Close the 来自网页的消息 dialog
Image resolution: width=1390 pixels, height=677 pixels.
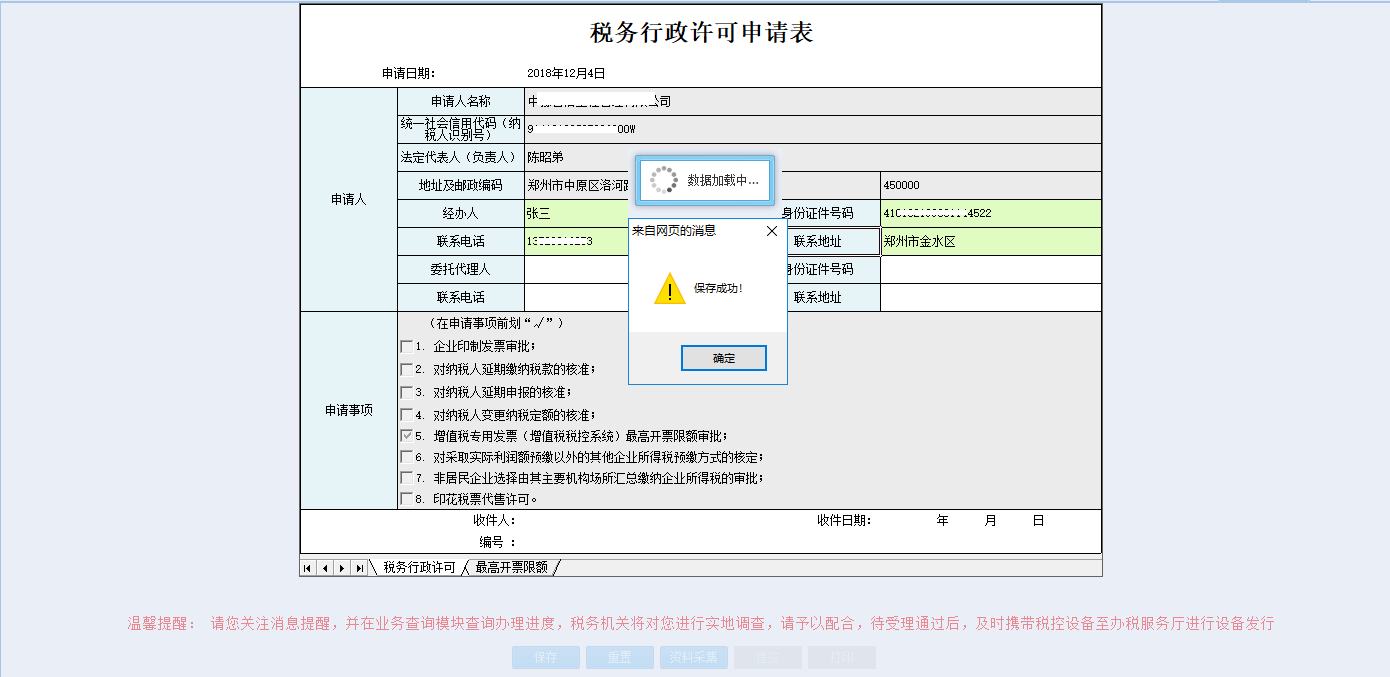point(771,230)
